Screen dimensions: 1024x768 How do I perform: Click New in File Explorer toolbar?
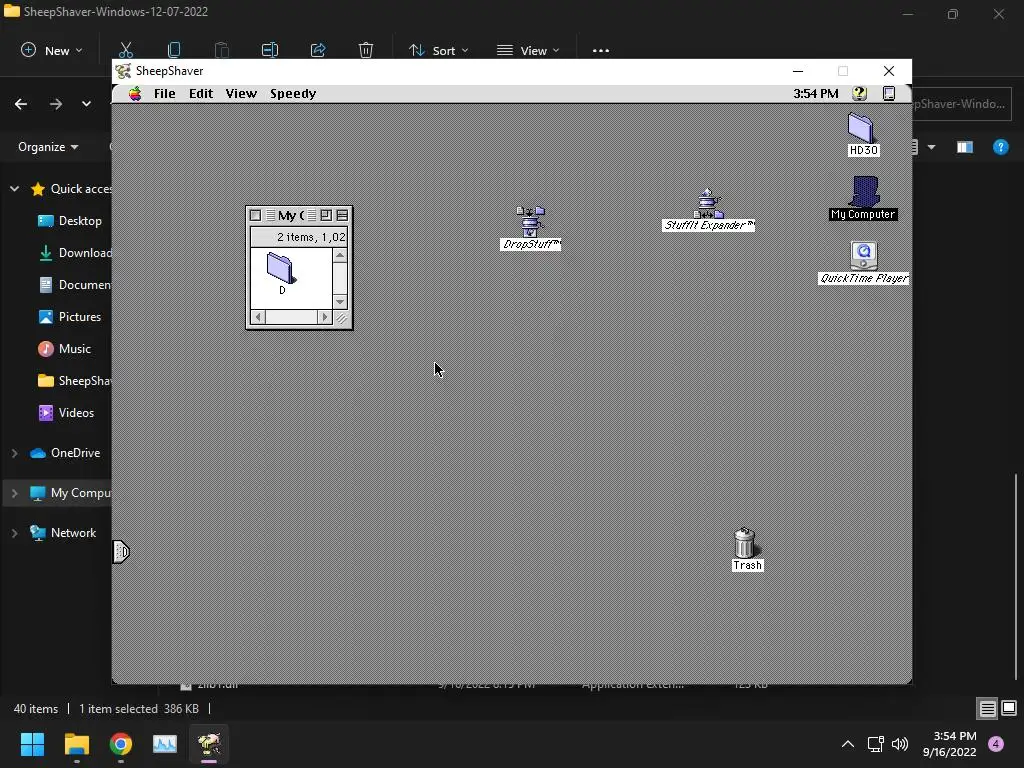[52, 50]
